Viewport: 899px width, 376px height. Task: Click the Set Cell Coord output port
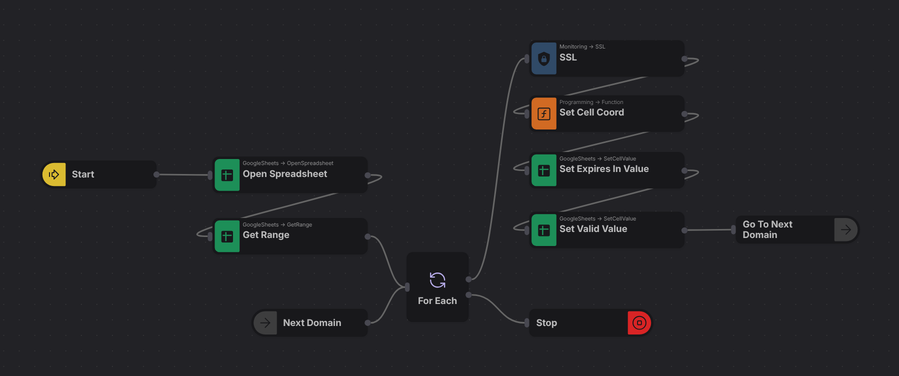coord(684,113)
